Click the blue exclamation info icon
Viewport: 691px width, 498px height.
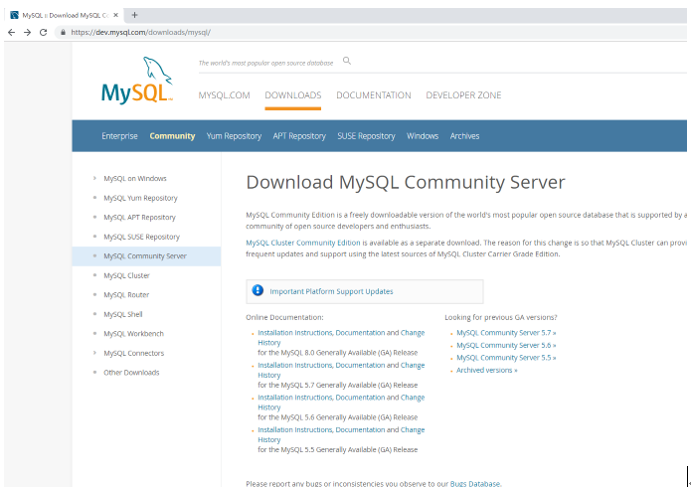pyautogui.click(x=257, y=290)
